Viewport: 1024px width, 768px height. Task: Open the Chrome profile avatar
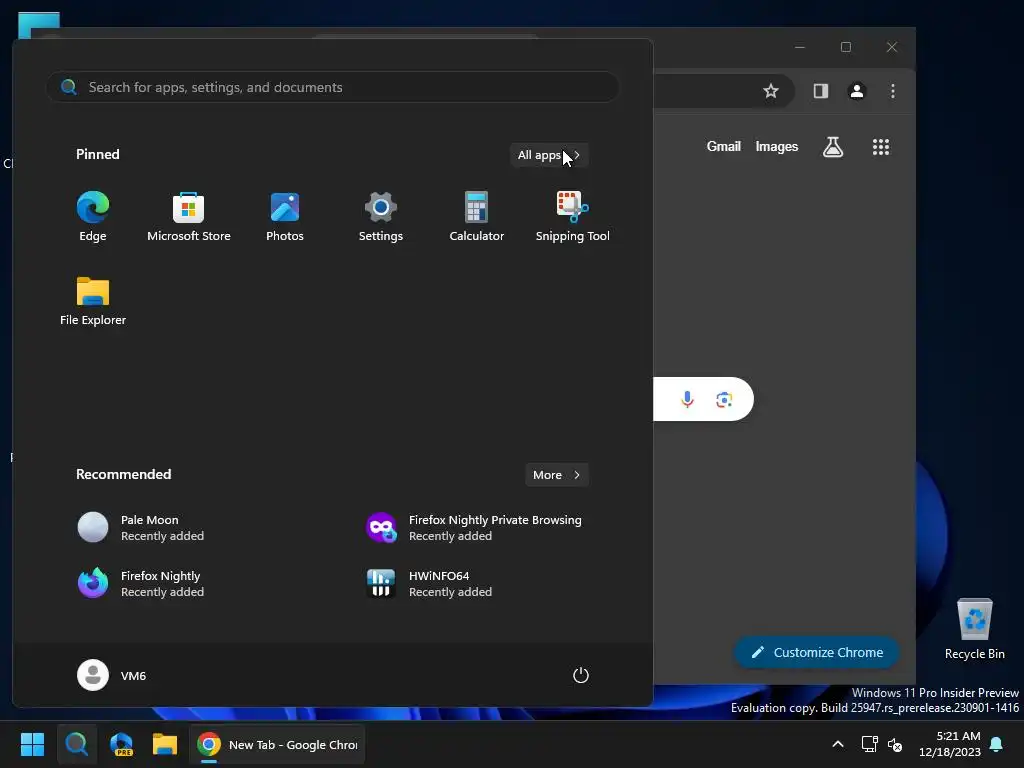click(x=857, y=91)
